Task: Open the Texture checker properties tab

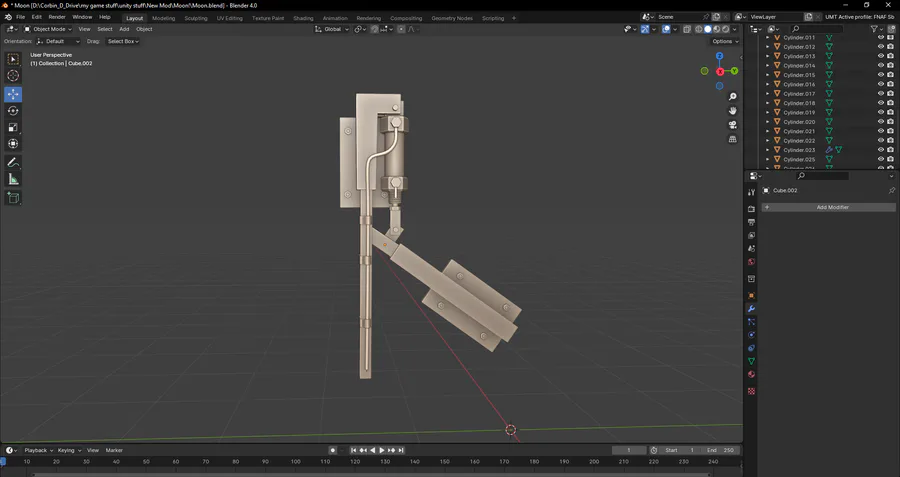Action: (751, 391)
